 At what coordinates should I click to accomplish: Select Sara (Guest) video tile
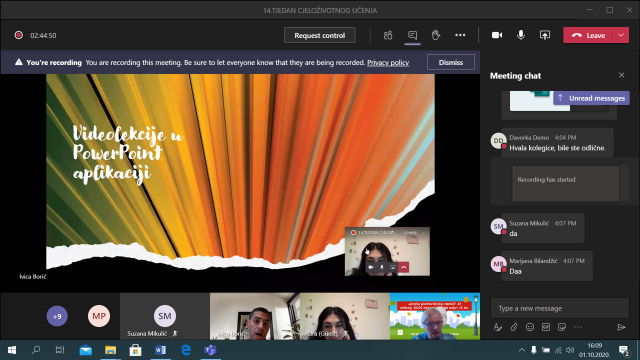[x=345, y=316]
